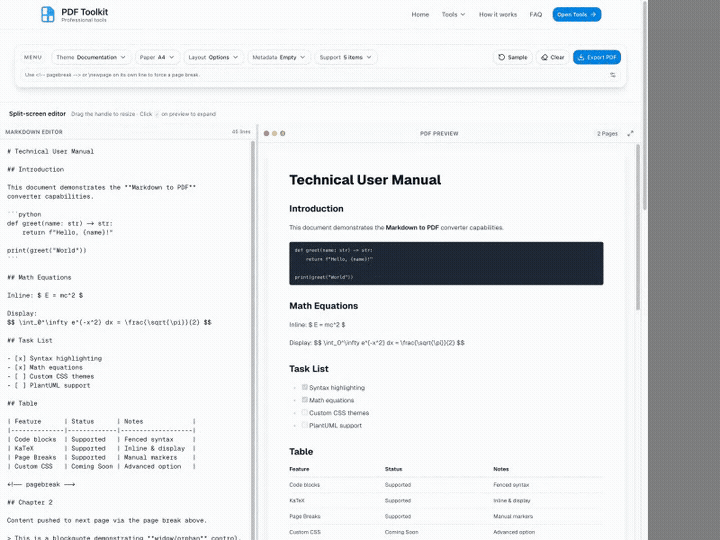Screen dimensions: 720x540
Task: Click the 'Feature' table header in preview
Action: (299, 469)
